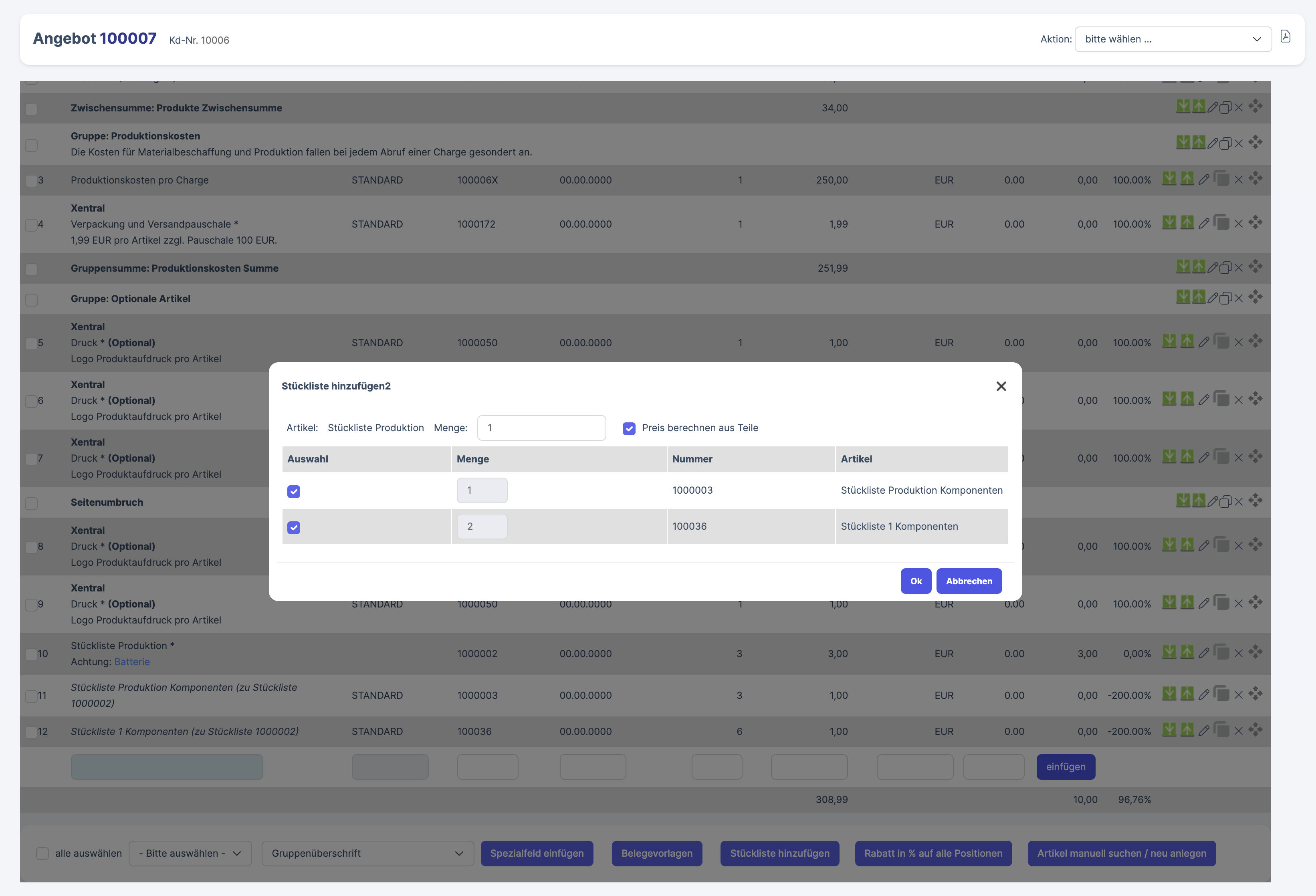Open the PDF preview icon beside Aktion
The image size is (1316, 896).
1285,37
